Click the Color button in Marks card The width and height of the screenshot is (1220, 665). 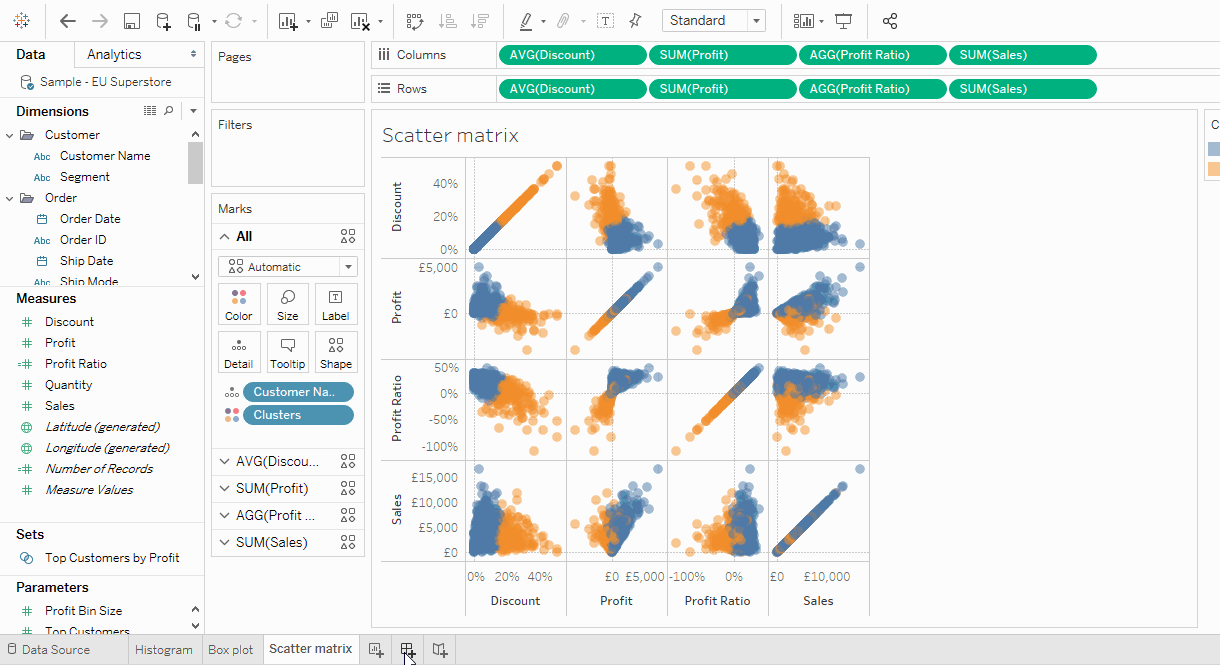(239, 303)
